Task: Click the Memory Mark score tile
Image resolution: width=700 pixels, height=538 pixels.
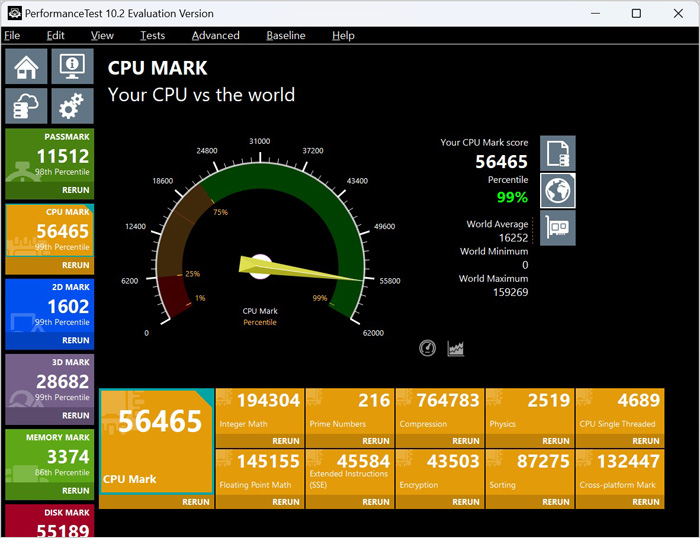Action: (x=50, y=458)
